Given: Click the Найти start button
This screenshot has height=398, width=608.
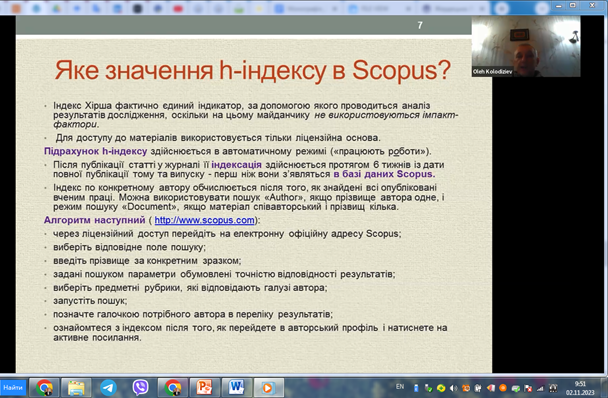Looking at the screenshot, I should [x=13, y=388].
